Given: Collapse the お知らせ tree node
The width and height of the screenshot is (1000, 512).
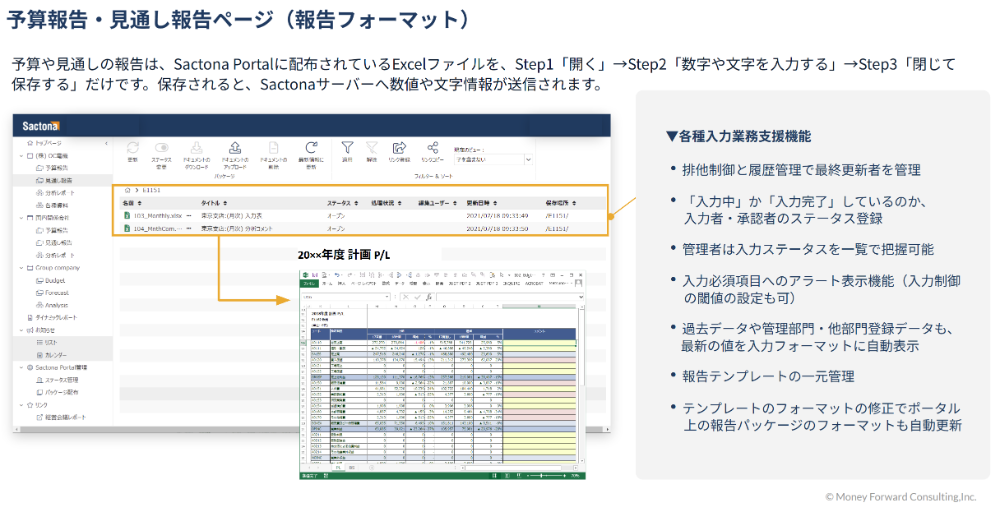Looking at the screenshot, I should pos(21,330).
